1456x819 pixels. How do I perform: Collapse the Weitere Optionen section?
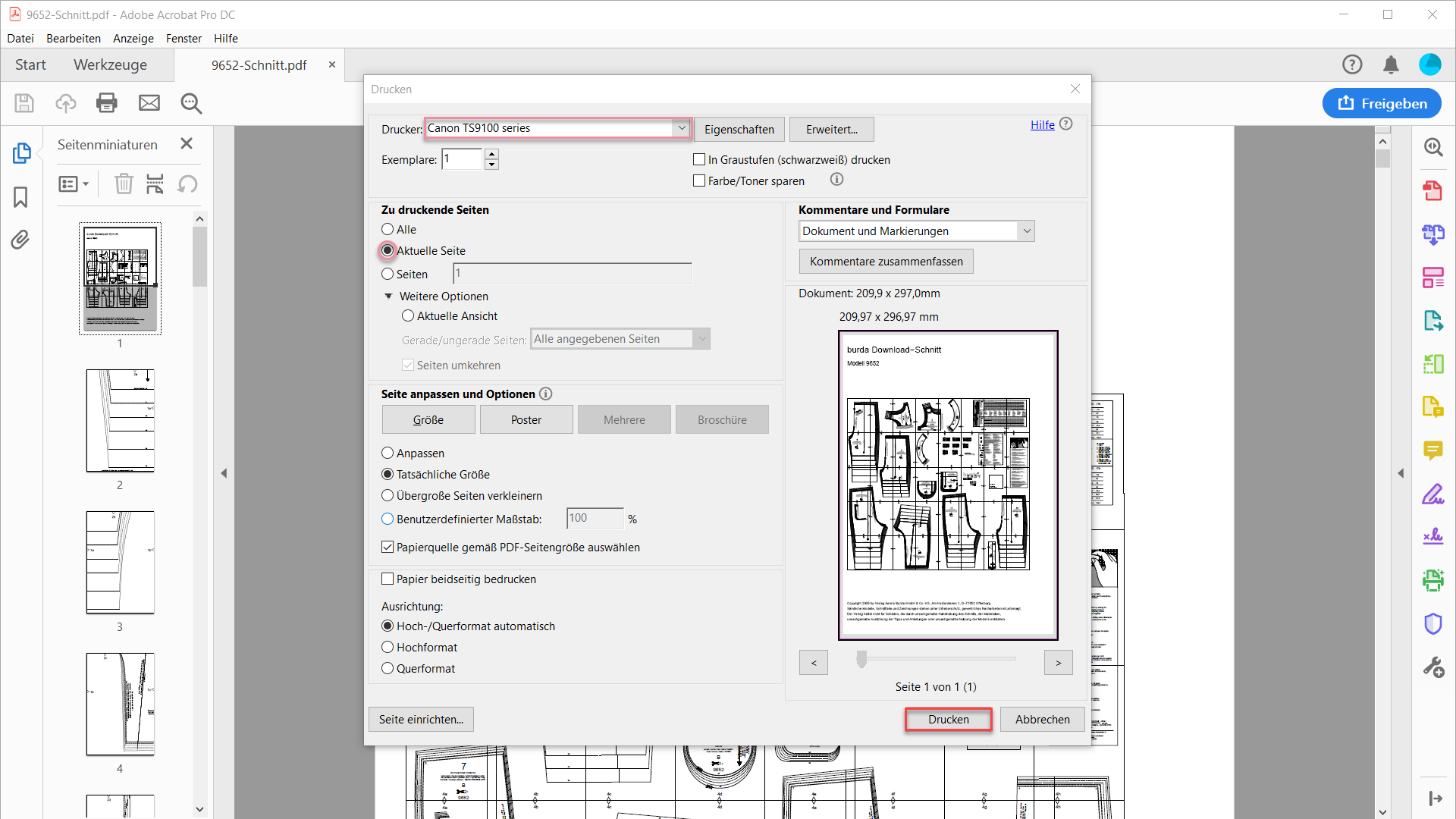click(x=388, y=297)
